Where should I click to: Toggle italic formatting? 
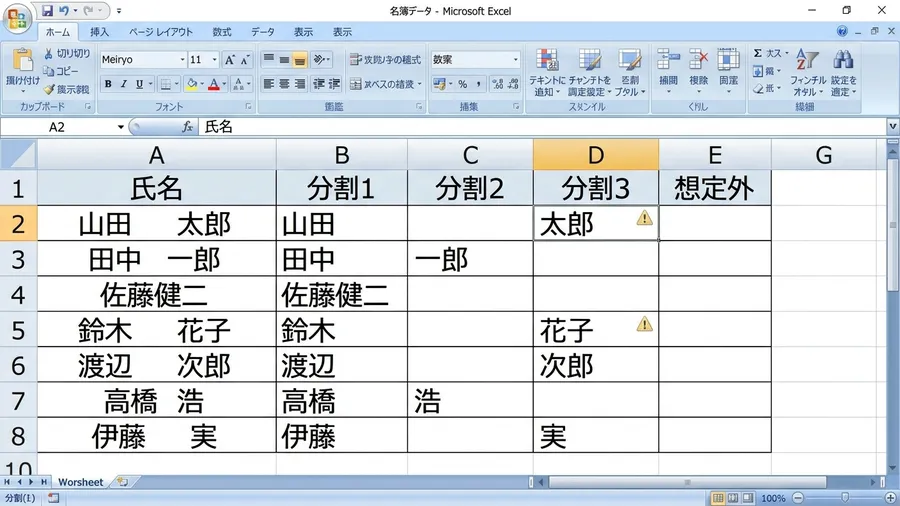123,84
